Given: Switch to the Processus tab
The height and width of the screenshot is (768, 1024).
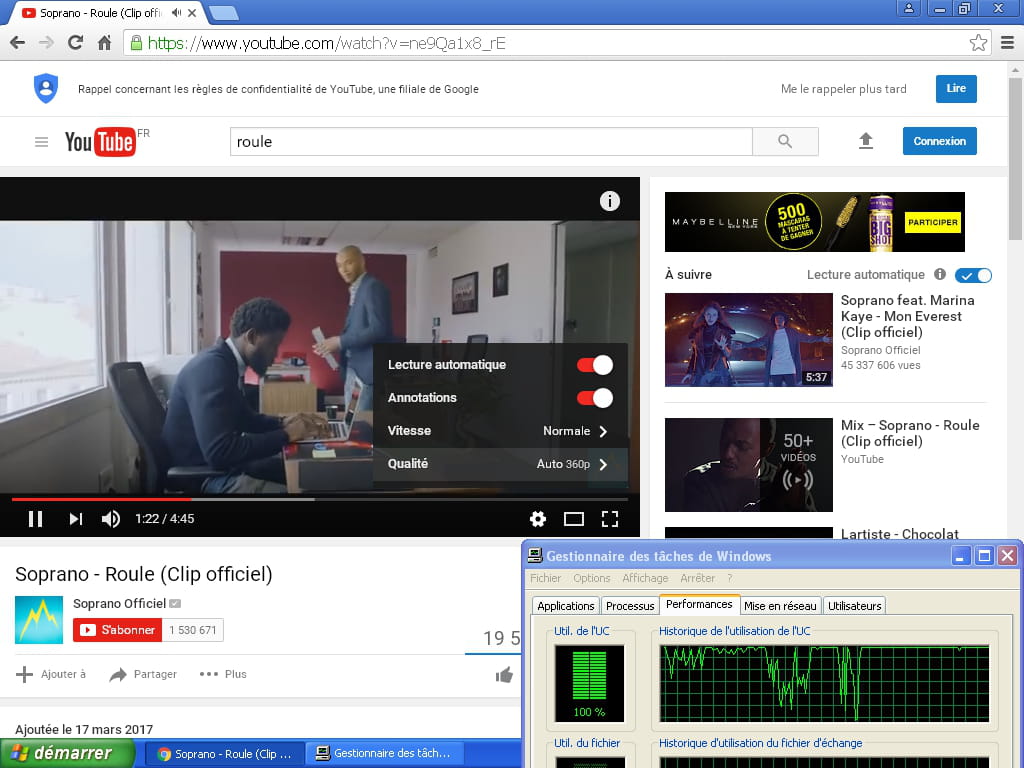Looking at the screenshot, I should pyautogui.click(x=630, y=605).
